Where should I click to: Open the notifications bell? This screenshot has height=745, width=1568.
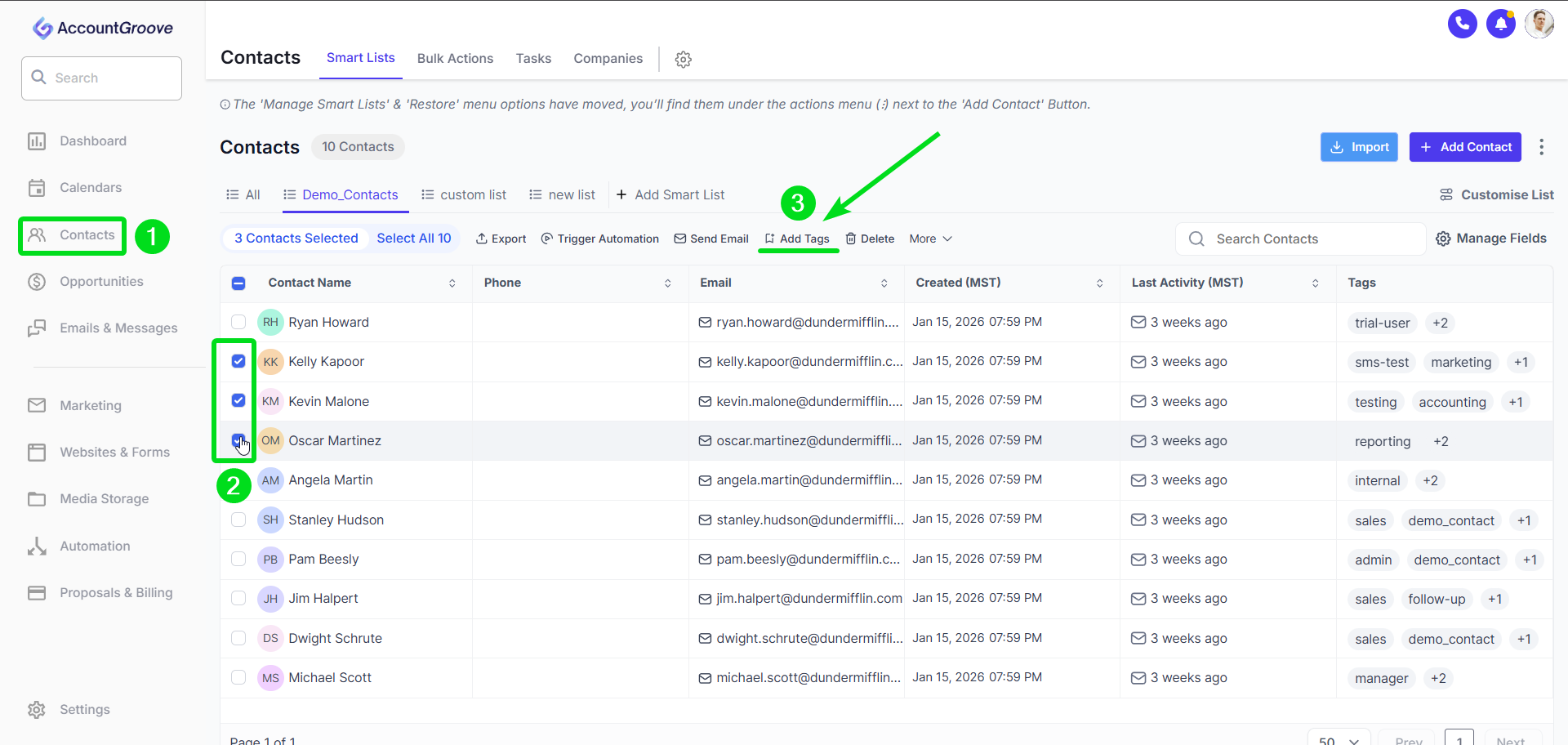pyautogui.click(x=1500, y=24)
